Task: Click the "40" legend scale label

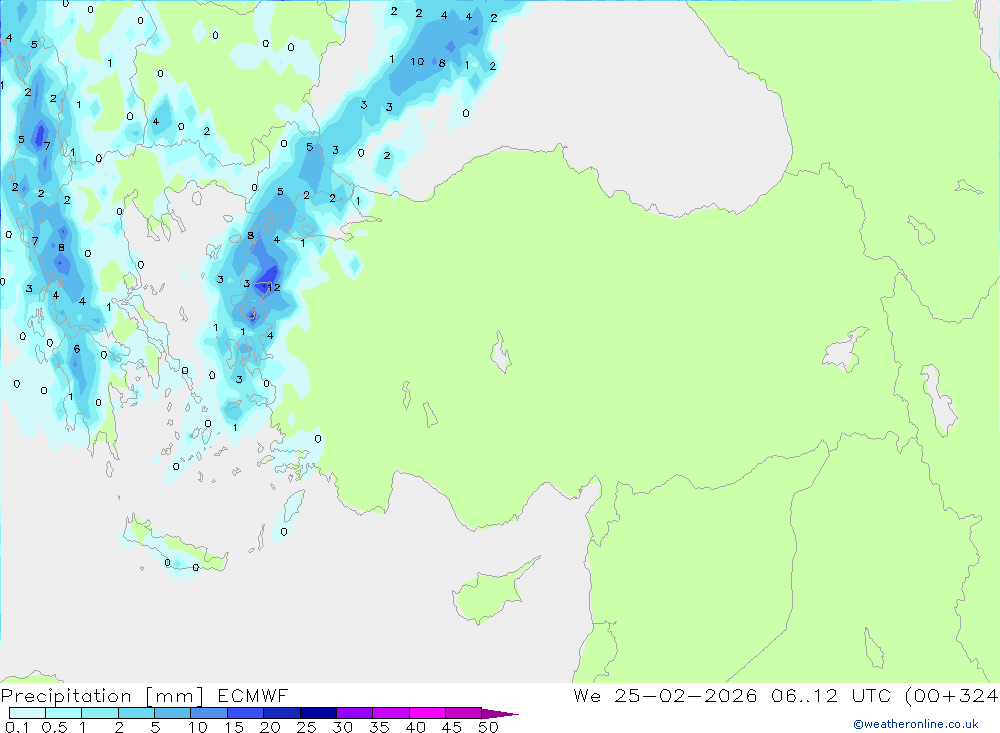Action: (x=415, y=727)
